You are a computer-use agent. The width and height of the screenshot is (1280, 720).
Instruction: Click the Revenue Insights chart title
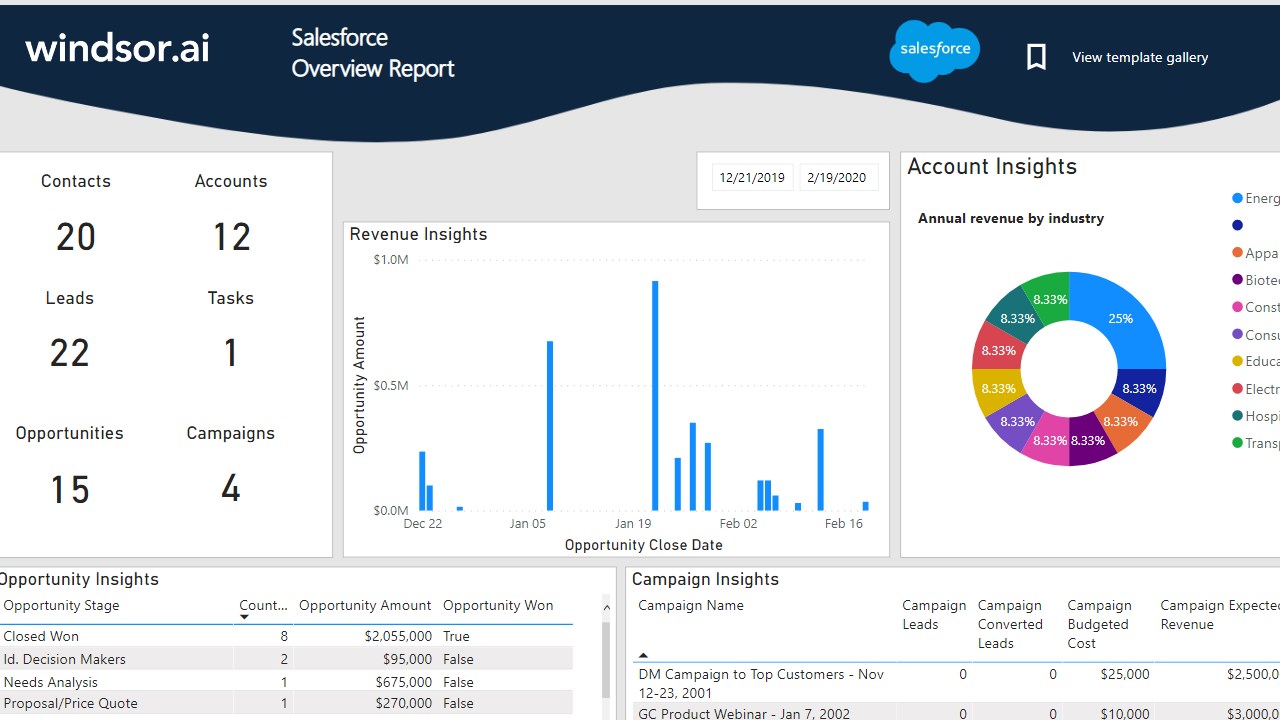(x=418, y=234)
